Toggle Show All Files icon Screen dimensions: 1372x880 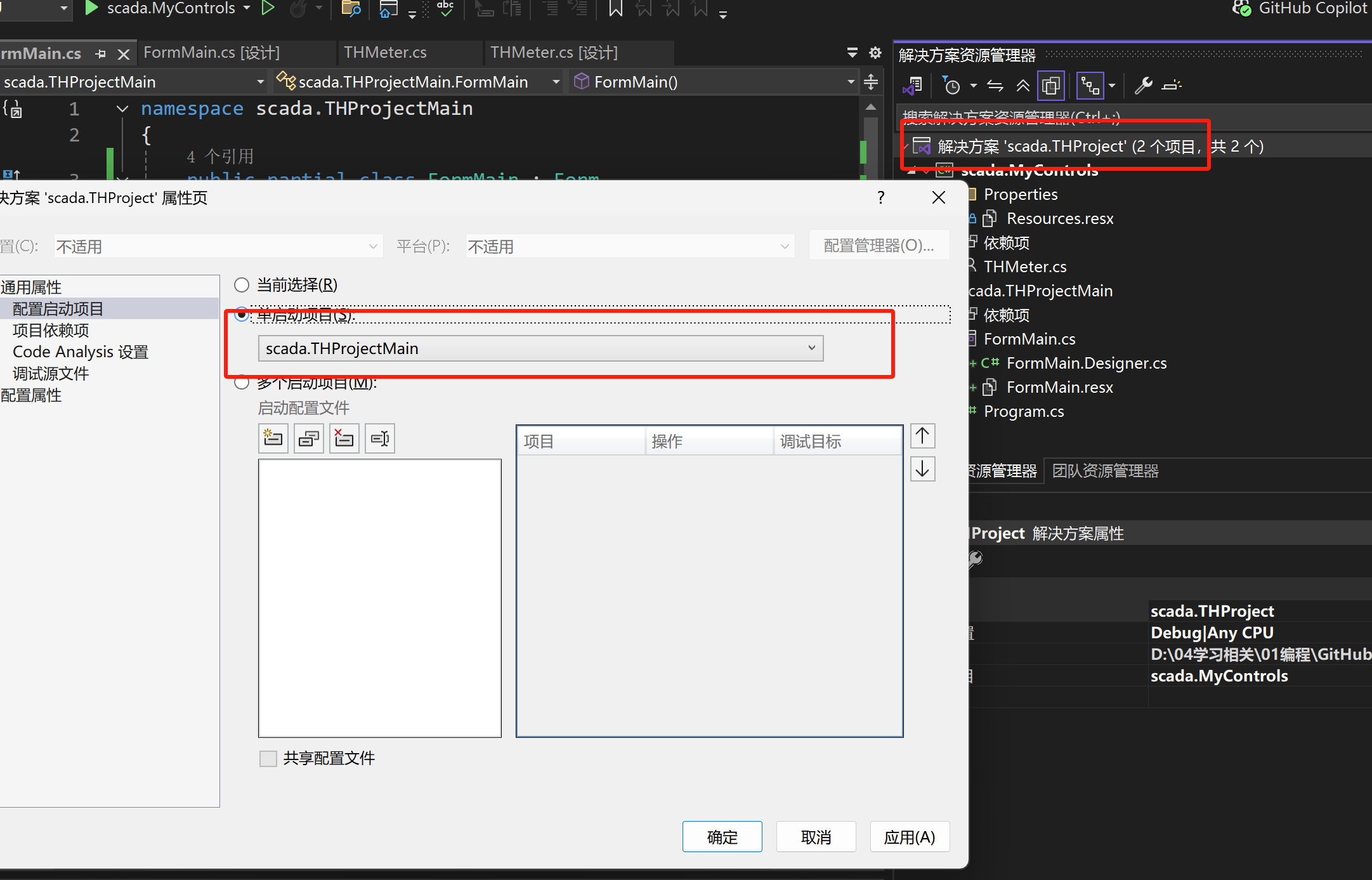(x=1051, y=86)
